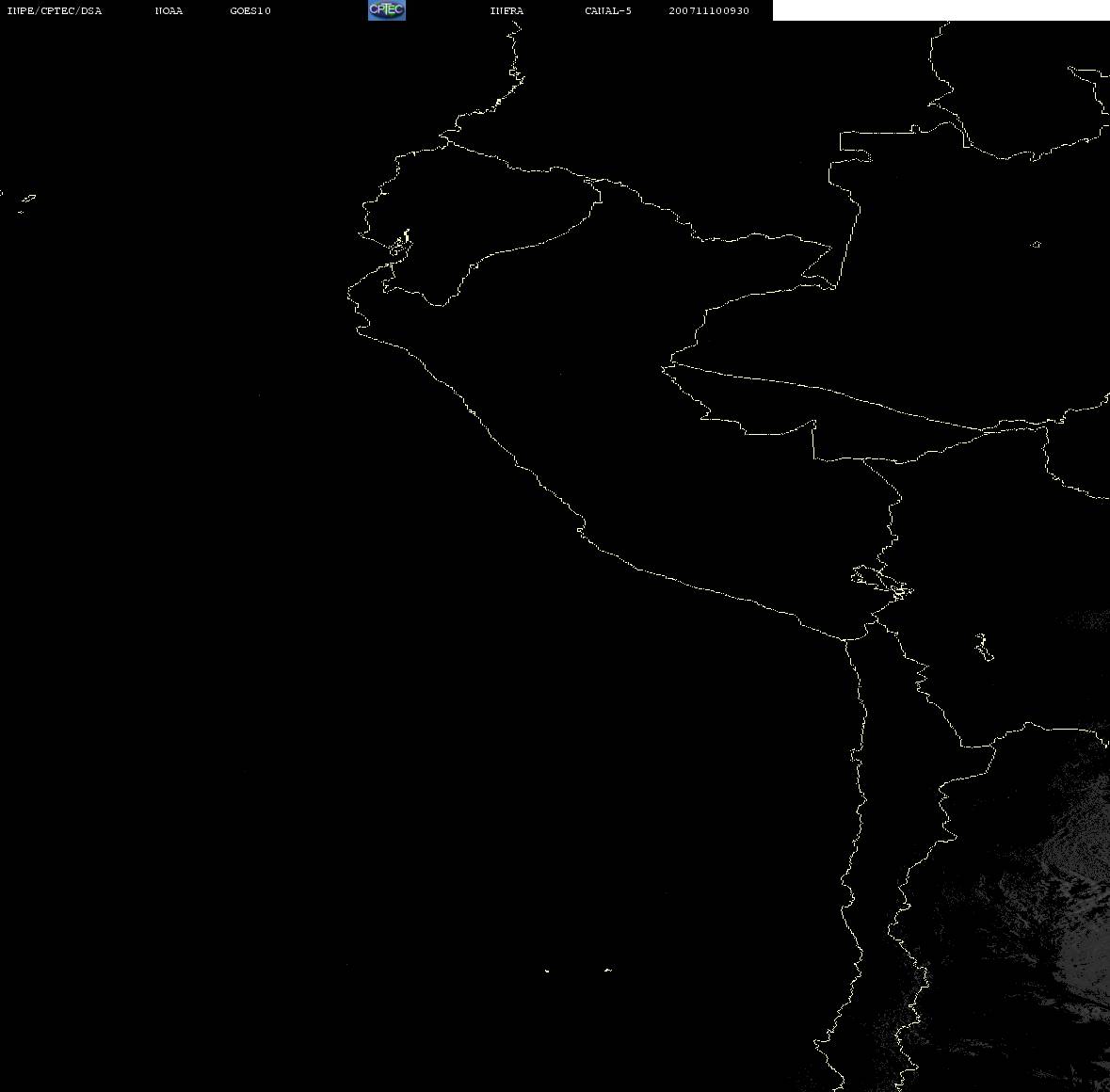Click the INFRA label in the header

[x=507, y=10]
